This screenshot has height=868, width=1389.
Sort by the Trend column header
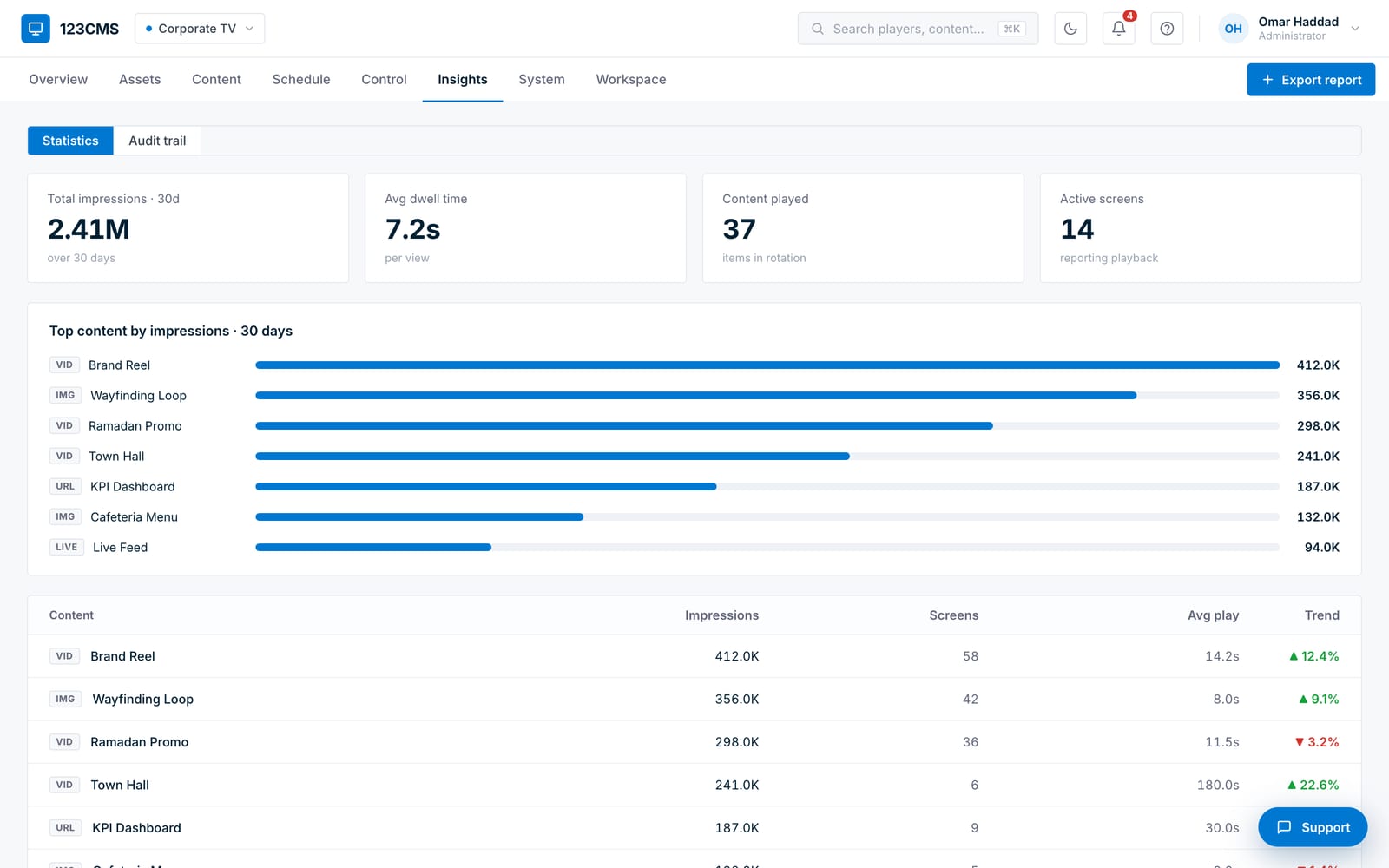click(x=1321, y=615)
